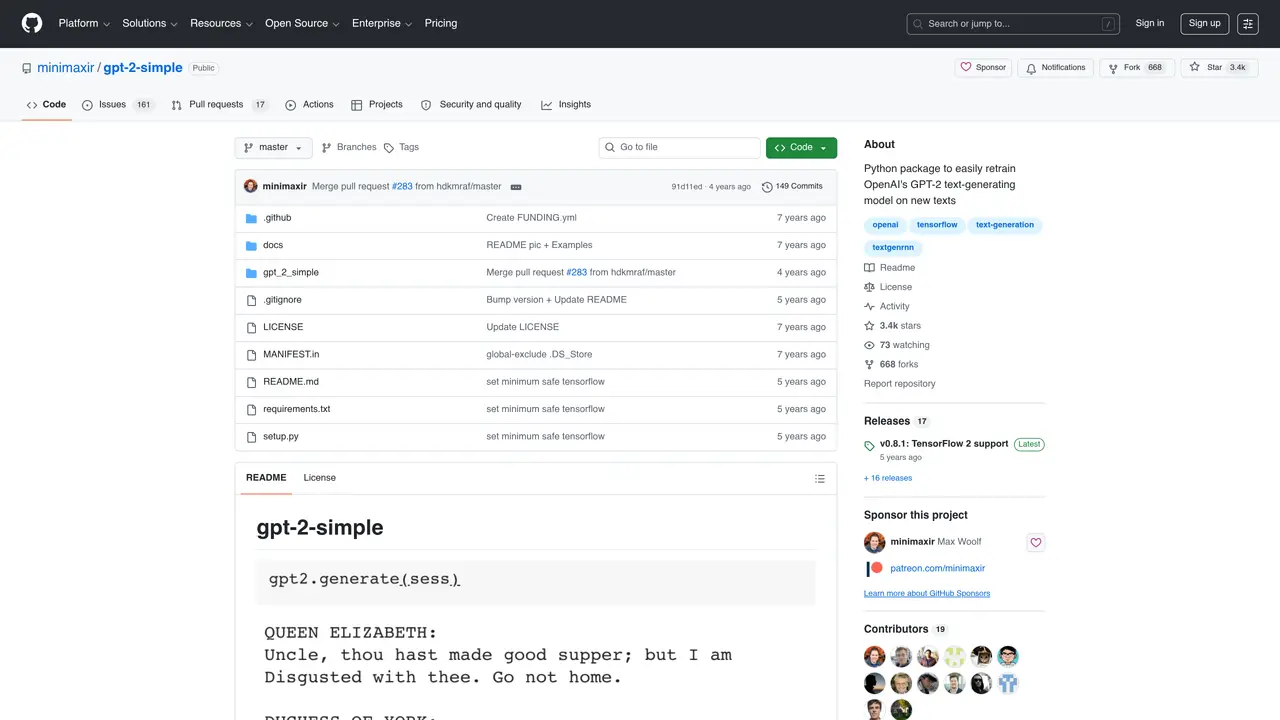The image size is (1280, 720).
Task: Click the commit history clock icon
Action: click(x=767, y=187)
